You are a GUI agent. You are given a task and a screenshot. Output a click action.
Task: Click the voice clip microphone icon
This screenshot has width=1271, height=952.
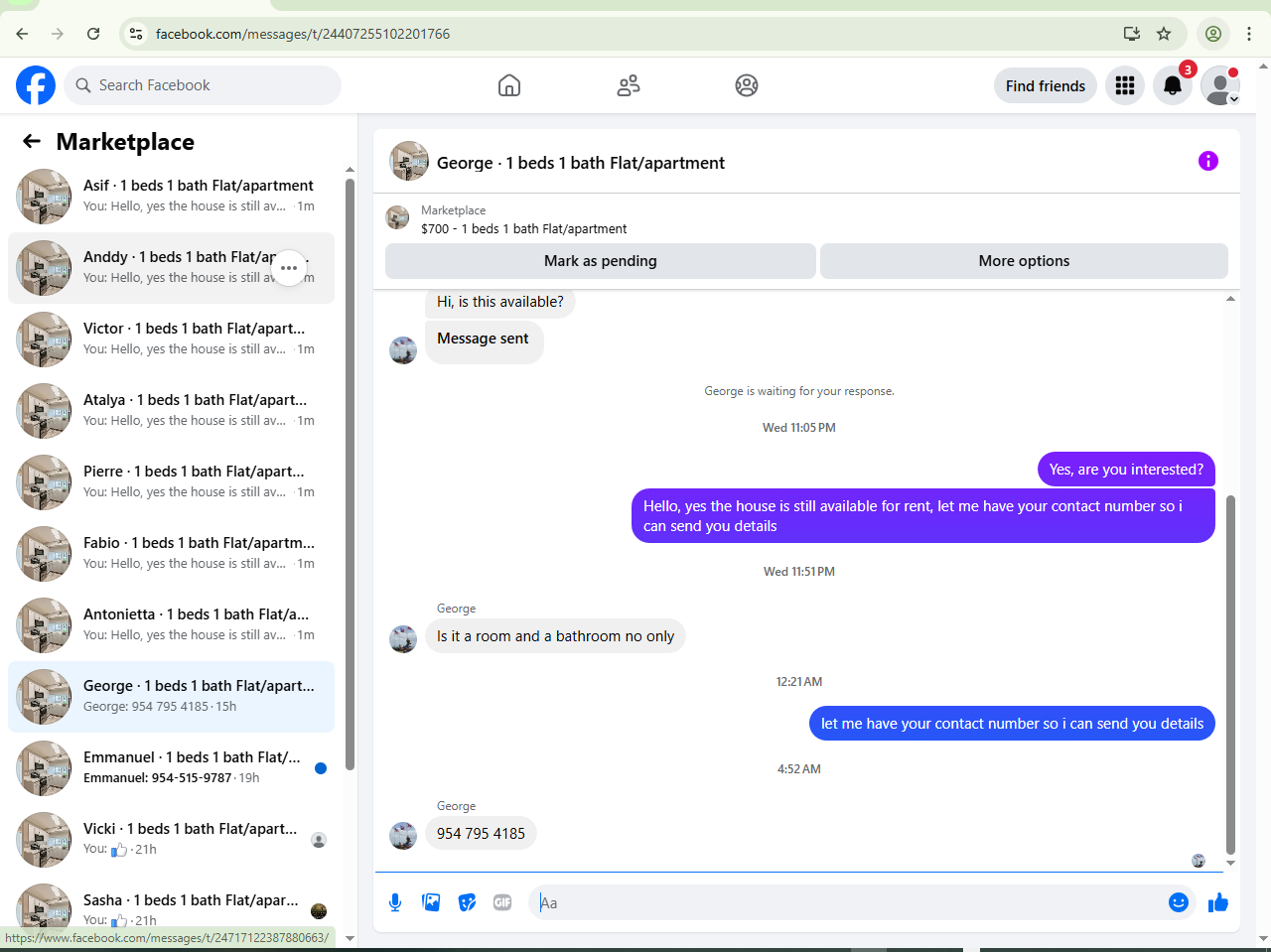(395, 902)
